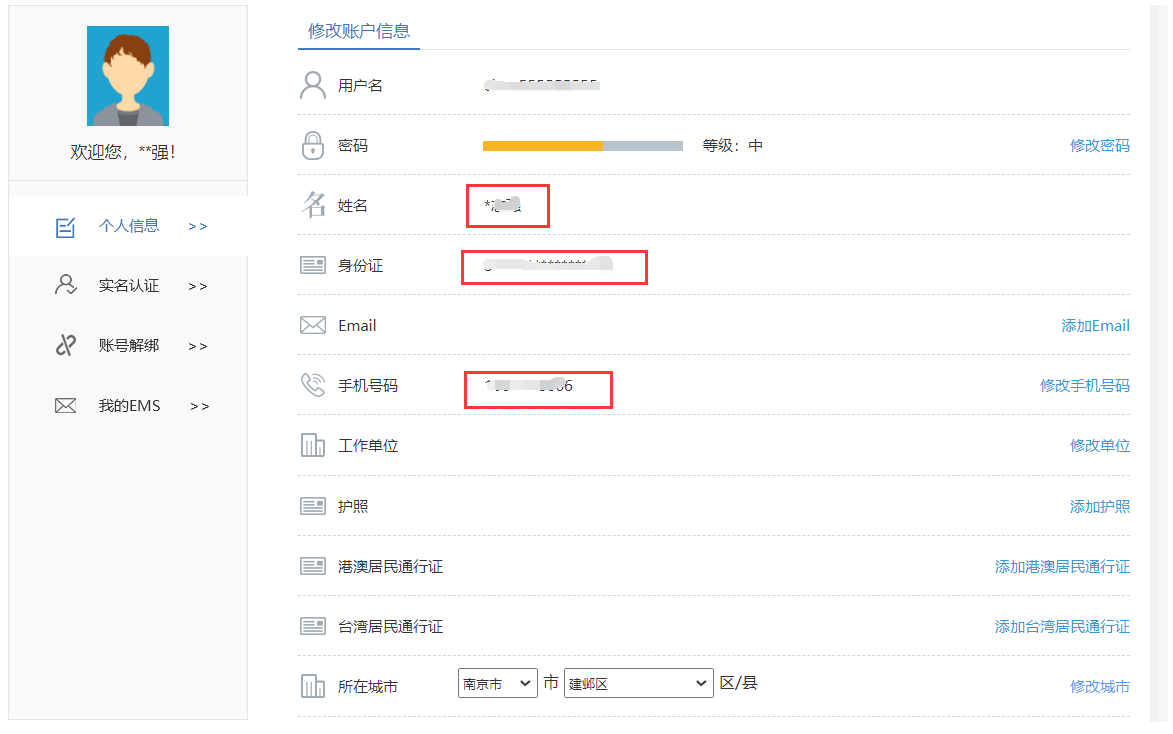Viewport: 1173px width, 734px height.
Task: Click the ID card icon beside 身份证
Action: pos(313,265)
